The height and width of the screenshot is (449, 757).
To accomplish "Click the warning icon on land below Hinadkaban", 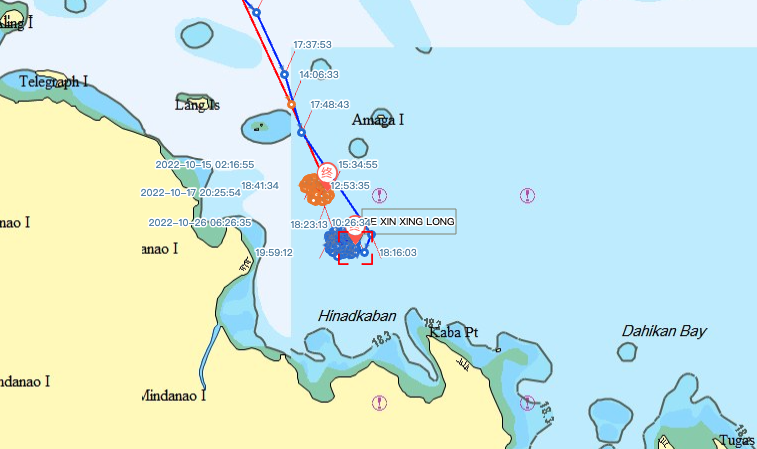I will point(379,403).
